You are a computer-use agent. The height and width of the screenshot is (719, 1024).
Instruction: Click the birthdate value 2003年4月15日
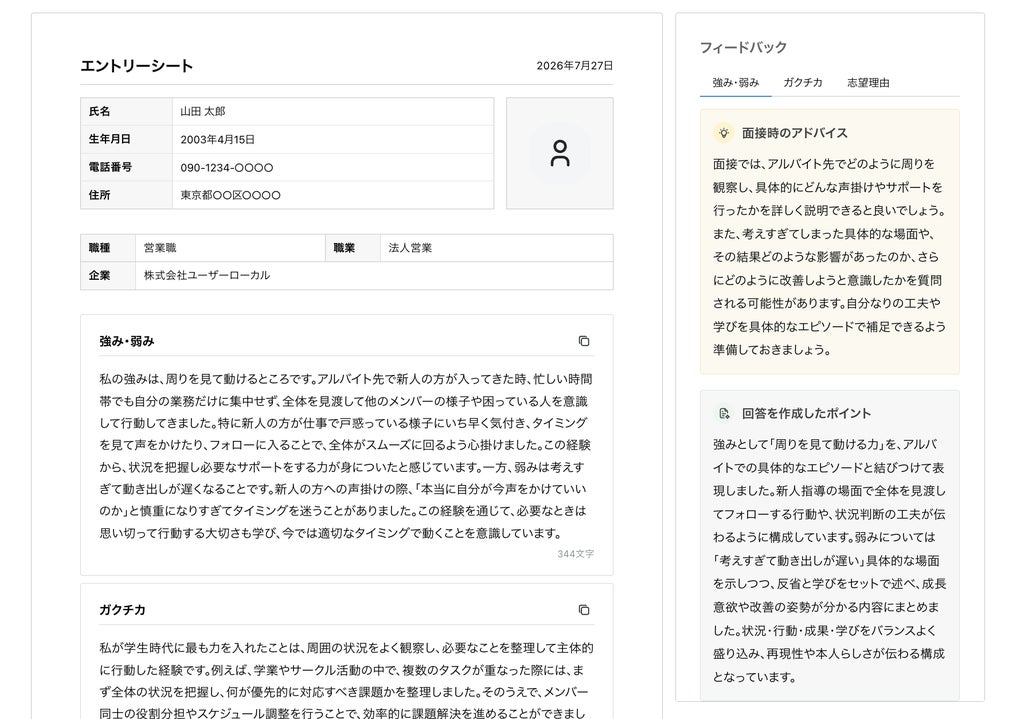click(333, 139)
